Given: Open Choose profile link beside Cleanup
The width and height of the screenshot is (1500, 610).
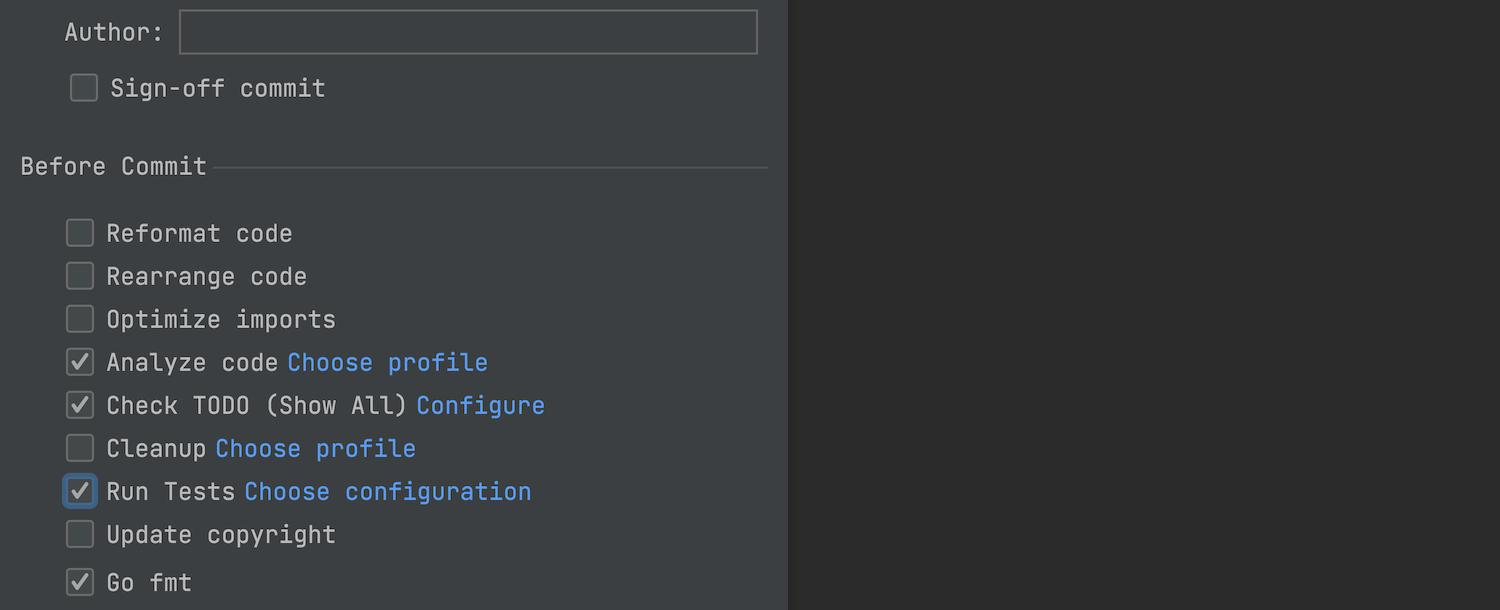Looking at the screenshot, I should (x=315, y=448).
